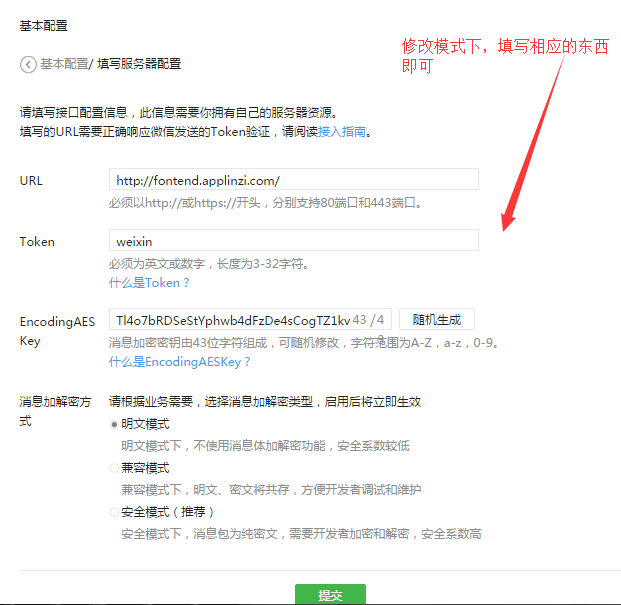Click the 消息加解密方式 label
The image size is (621, 605).
click(x=55, y=411)
